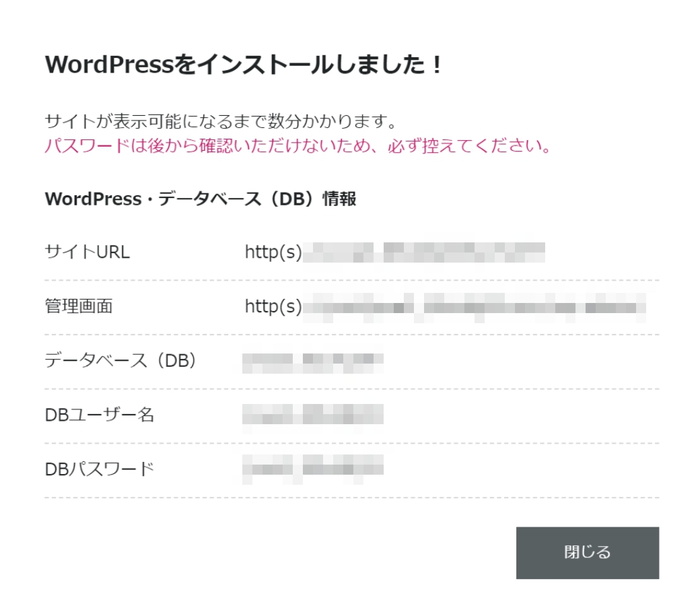Click the blurred database name value
Image resolution: width=700 pixels, height=608 pixels.
click(313, 363)
